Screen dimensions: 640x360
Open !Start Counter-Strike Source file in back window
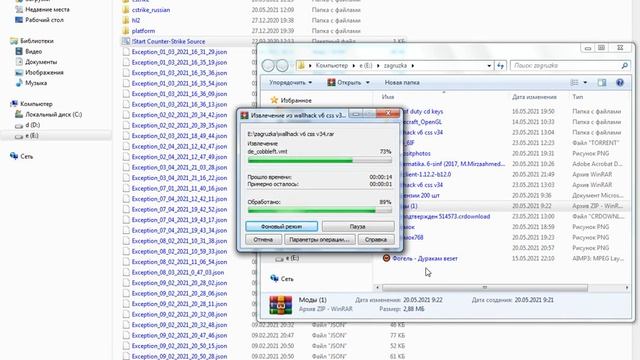pyautogui.click(x=169, y=41)
